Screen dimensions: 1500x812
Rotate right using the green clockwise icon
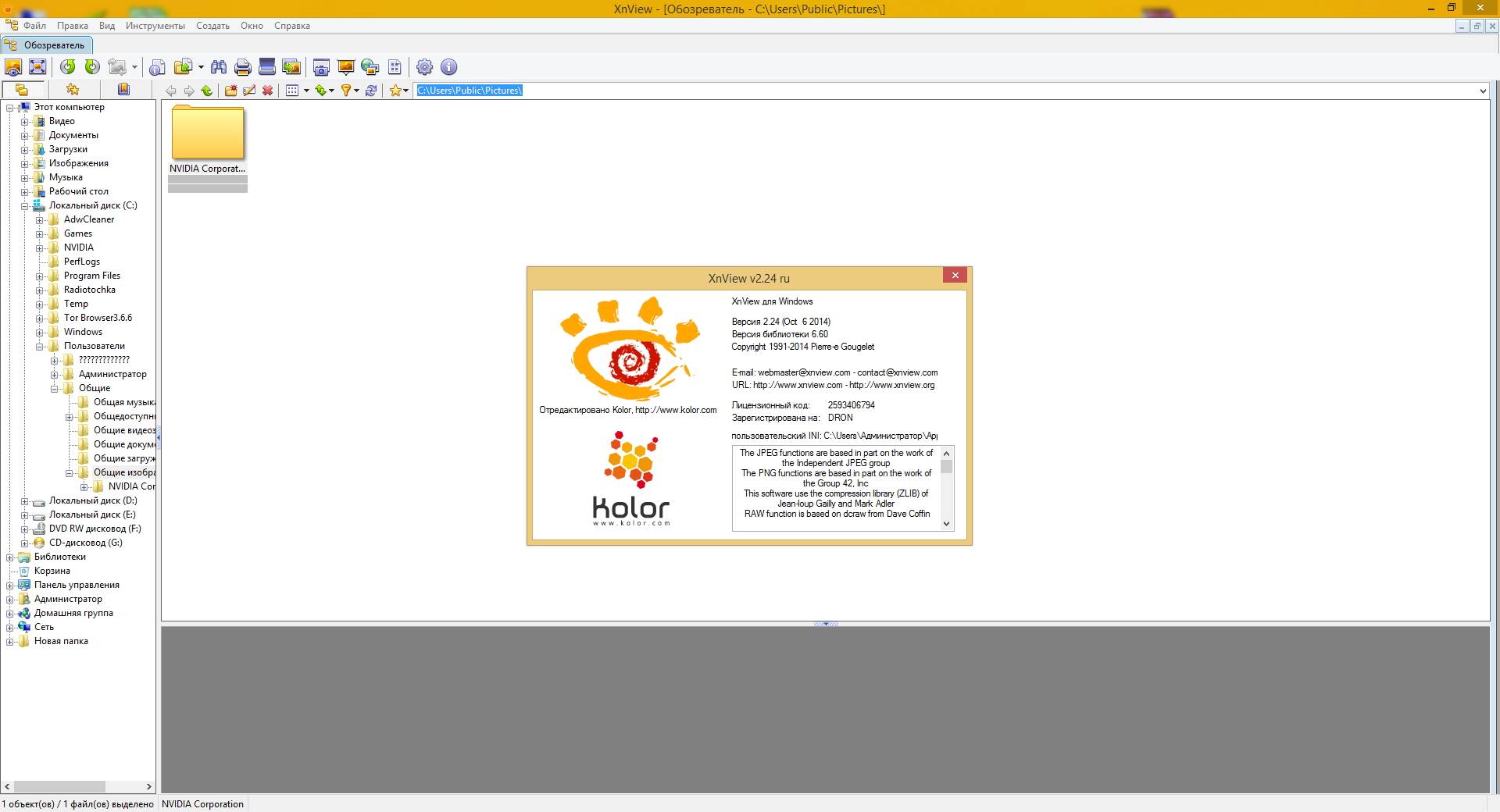92,67
